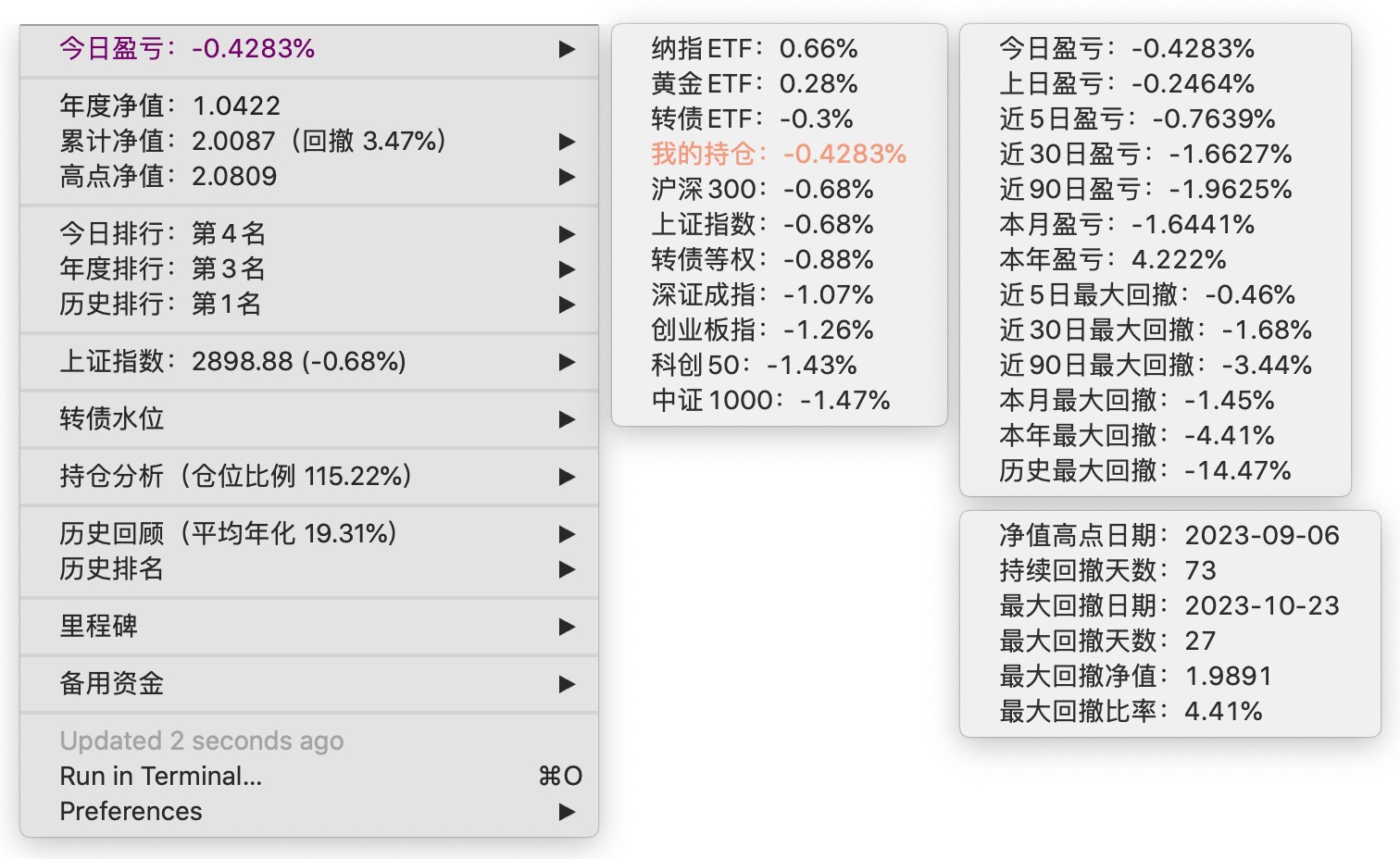Viewport: 1400px width, 859px height.
Task: Click arrow beside 上证指数 2898.88
Action: point(567,362)
